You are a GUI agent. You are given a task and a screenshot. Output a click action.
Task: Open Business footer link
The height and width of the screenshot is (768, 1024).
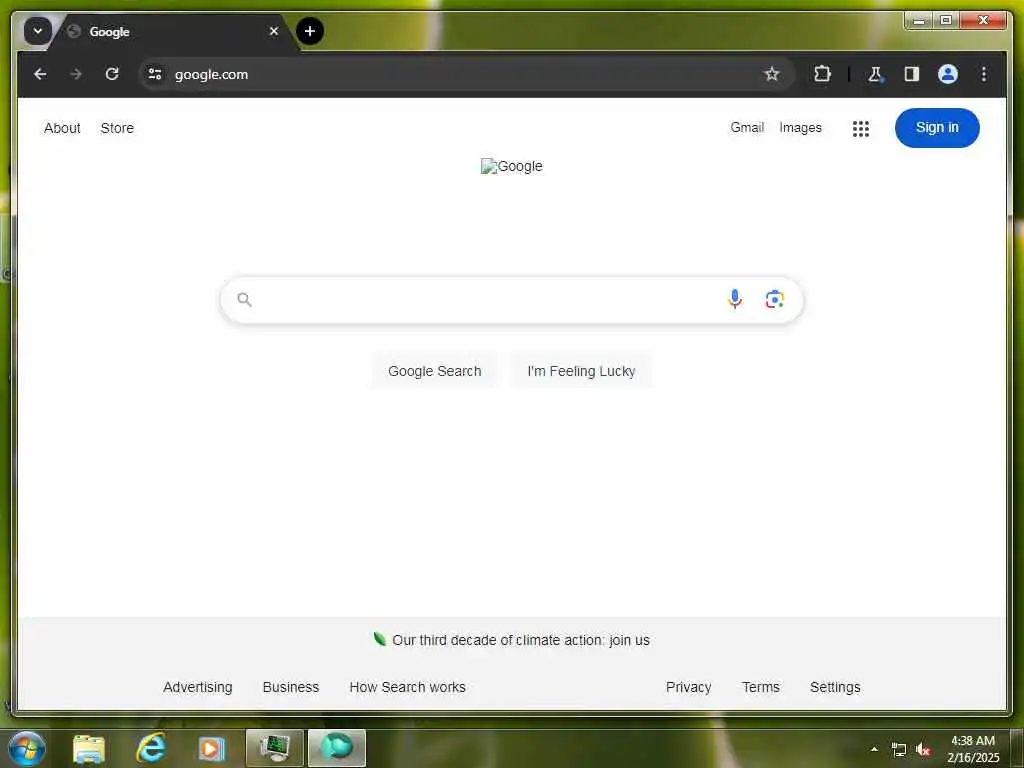[291, 687]
